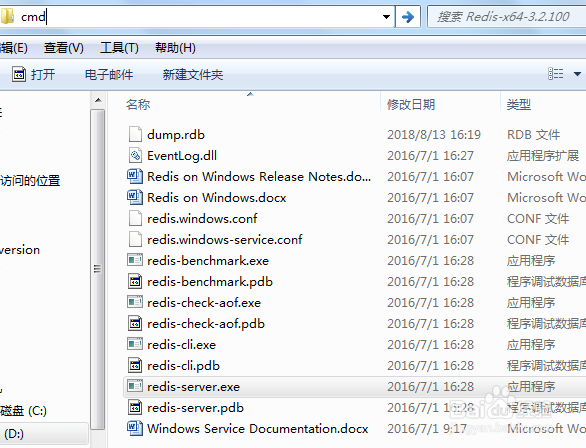Click the 搜索 Redis-x64-3.2.100 search box

click(x=507, y=16)
